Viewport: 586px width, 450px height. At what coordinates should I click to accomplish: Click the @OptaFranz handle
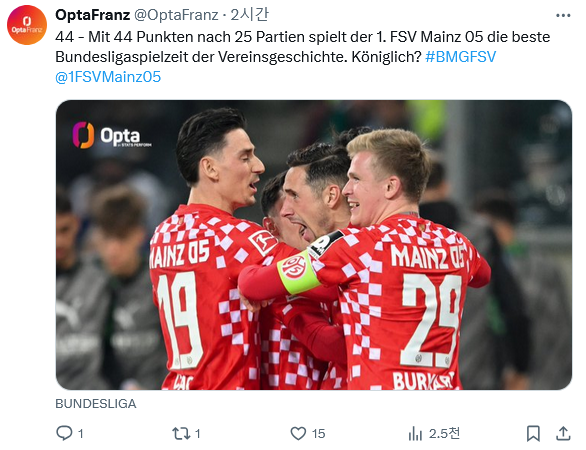point(176,15)
